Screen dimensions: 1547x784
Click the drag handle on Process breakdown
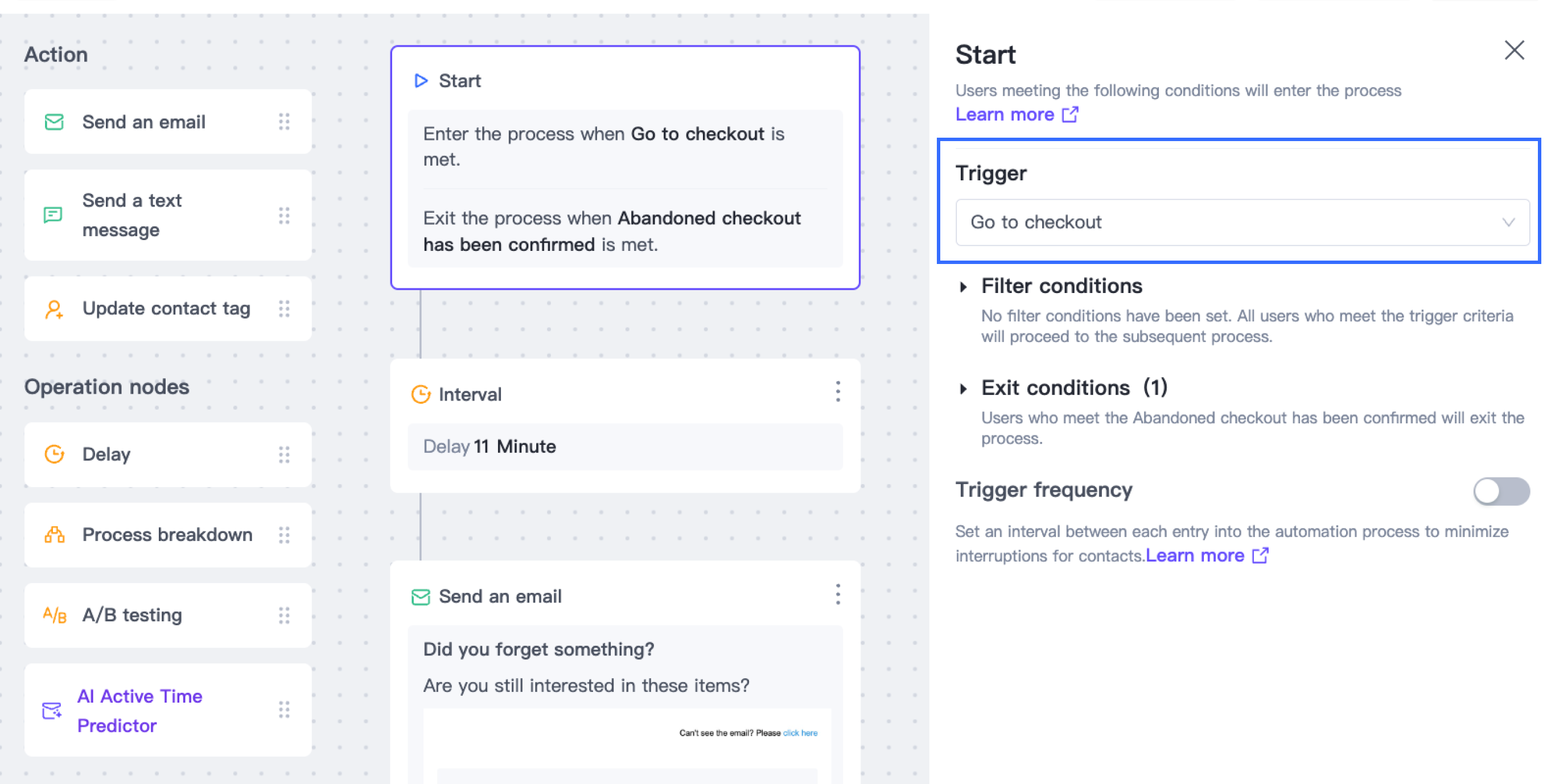coord(284,534)
